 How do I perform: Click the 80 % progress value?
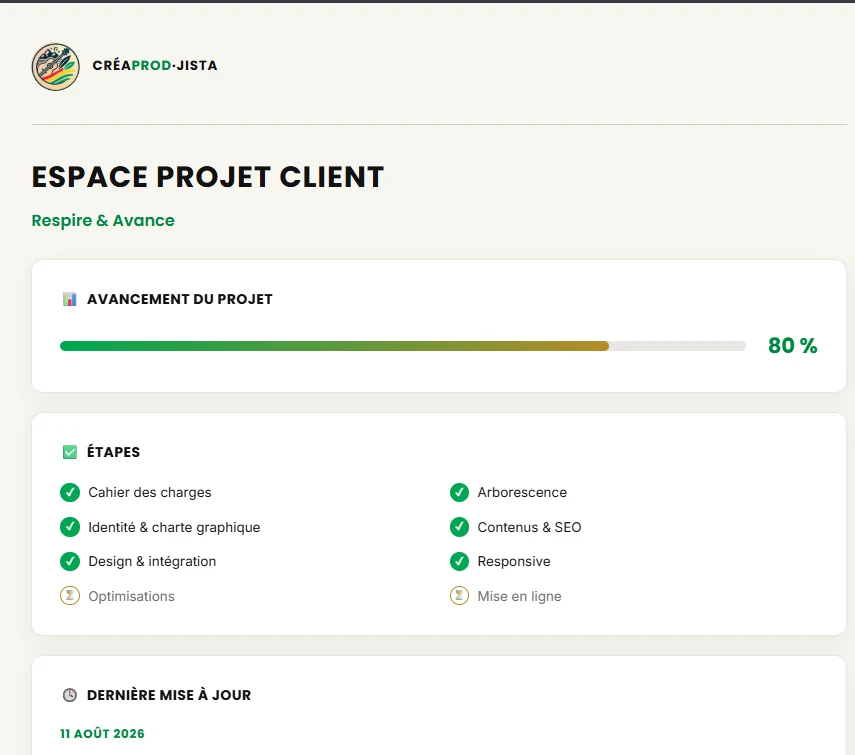click(x=792, y=346)
